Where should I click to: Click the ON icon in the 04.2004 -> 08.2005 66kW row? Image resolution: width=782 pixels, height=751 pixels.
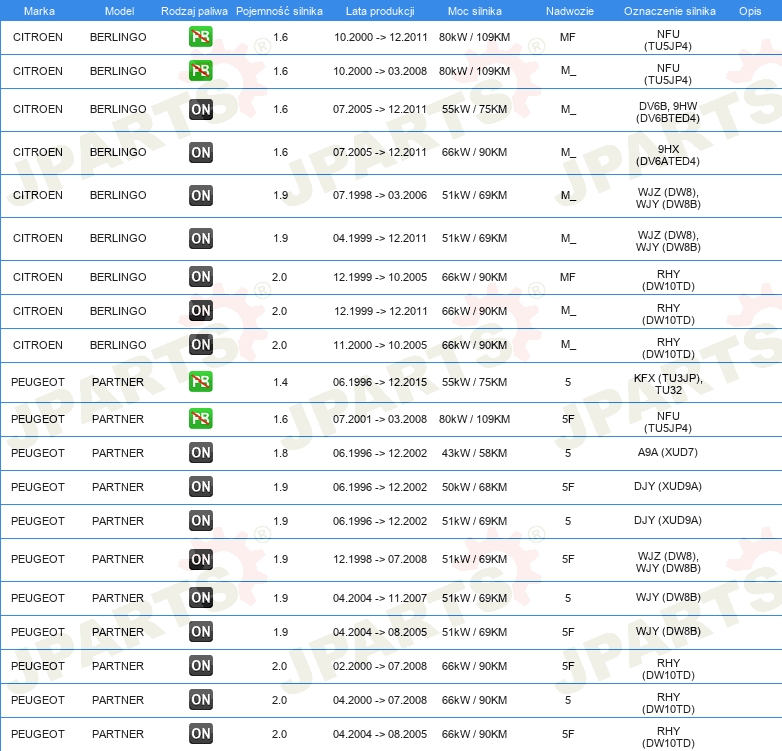pos(200,733)
